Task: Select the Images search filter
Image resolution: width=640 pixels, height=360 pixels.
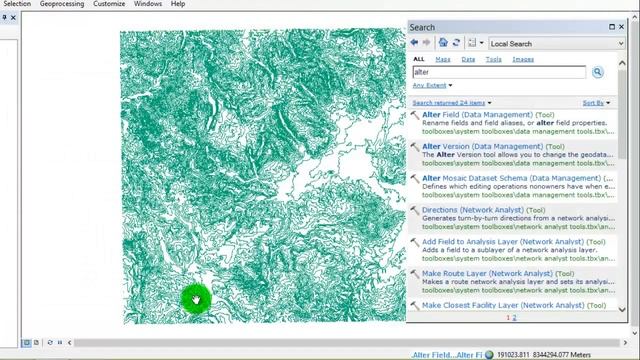Action: coord(523,59)
